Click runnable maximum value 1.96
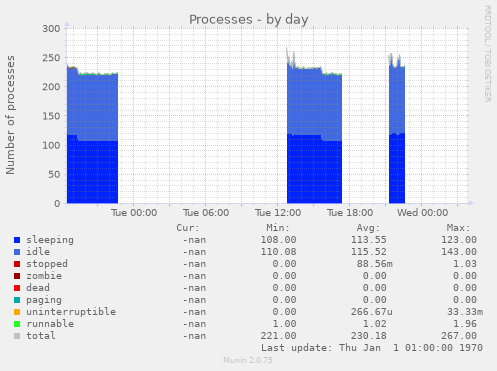The width and height of the screenshot is (497, 371). coord(465,324)
